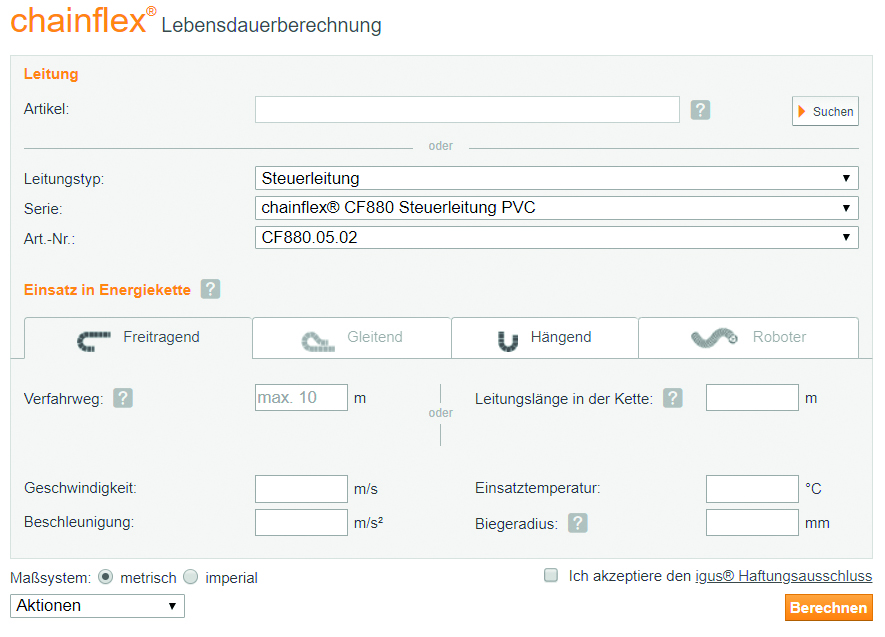Expand the Aktionen dropdown menu

coord(97,605)
